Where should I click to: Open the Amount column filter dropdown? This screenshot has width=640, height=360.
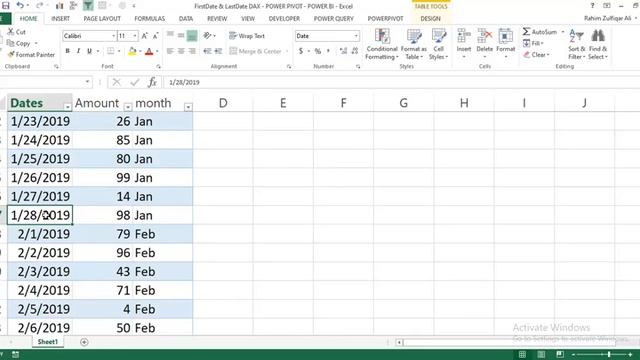tap(128, 107)
